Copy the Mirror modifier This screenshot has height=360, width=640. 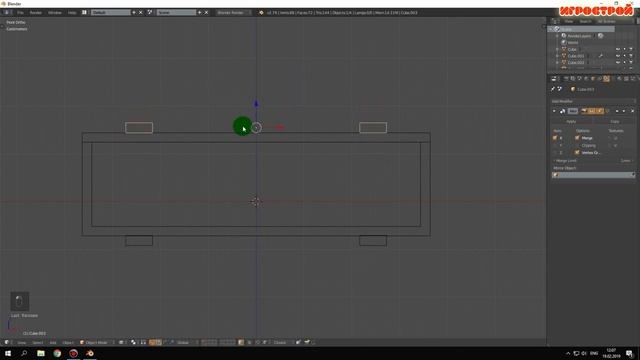(x=614, y=121)
